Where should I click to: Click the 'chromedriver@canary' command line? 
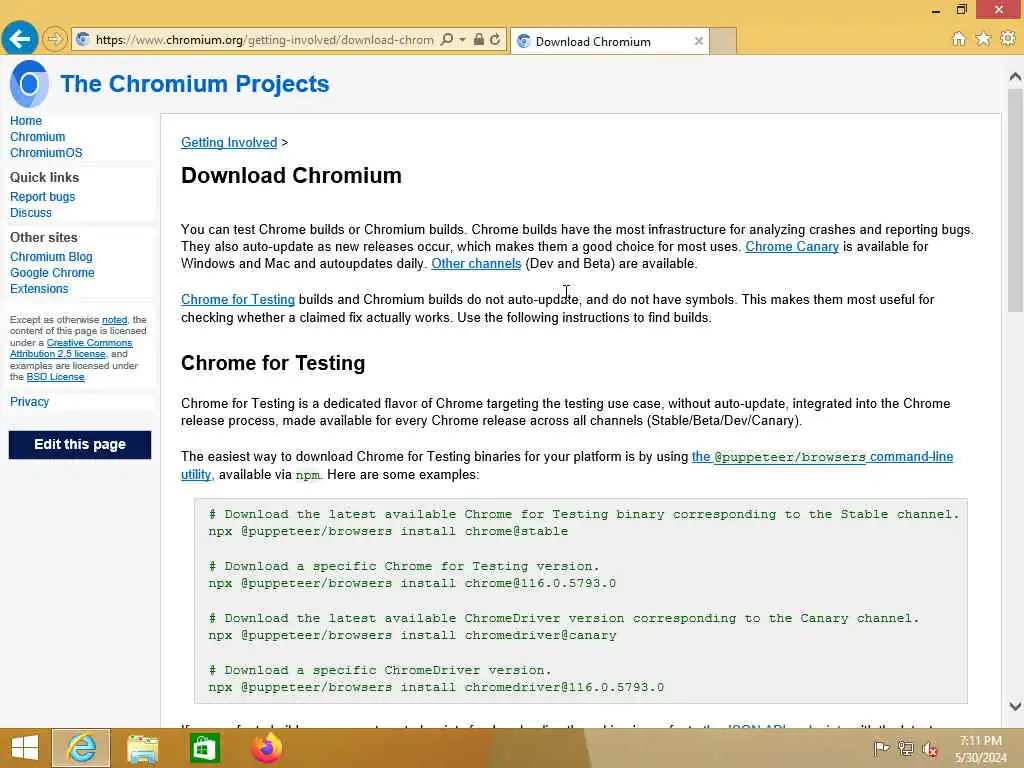[x=412, y=635]
